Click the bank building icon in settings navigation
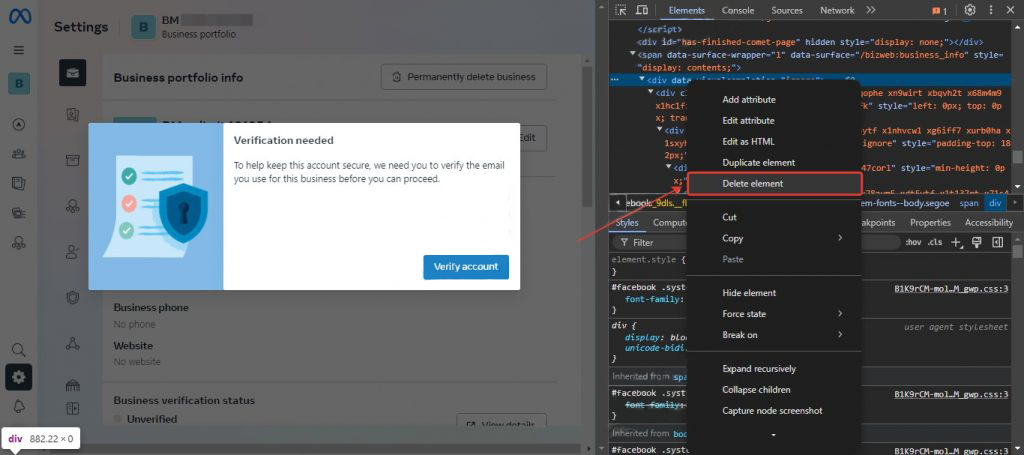Viewport: 1024px width, 455px height. click(x=72, y=386)
